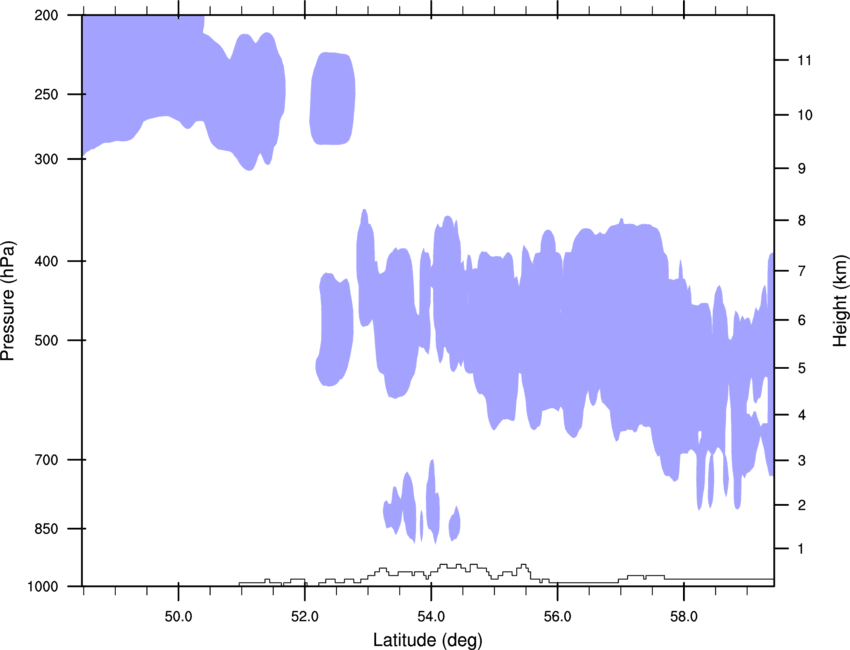The width and height of the screenshot is (850, 650).
Task: Click the 200 pressure tick label
Action: click(x=47, y=15)
